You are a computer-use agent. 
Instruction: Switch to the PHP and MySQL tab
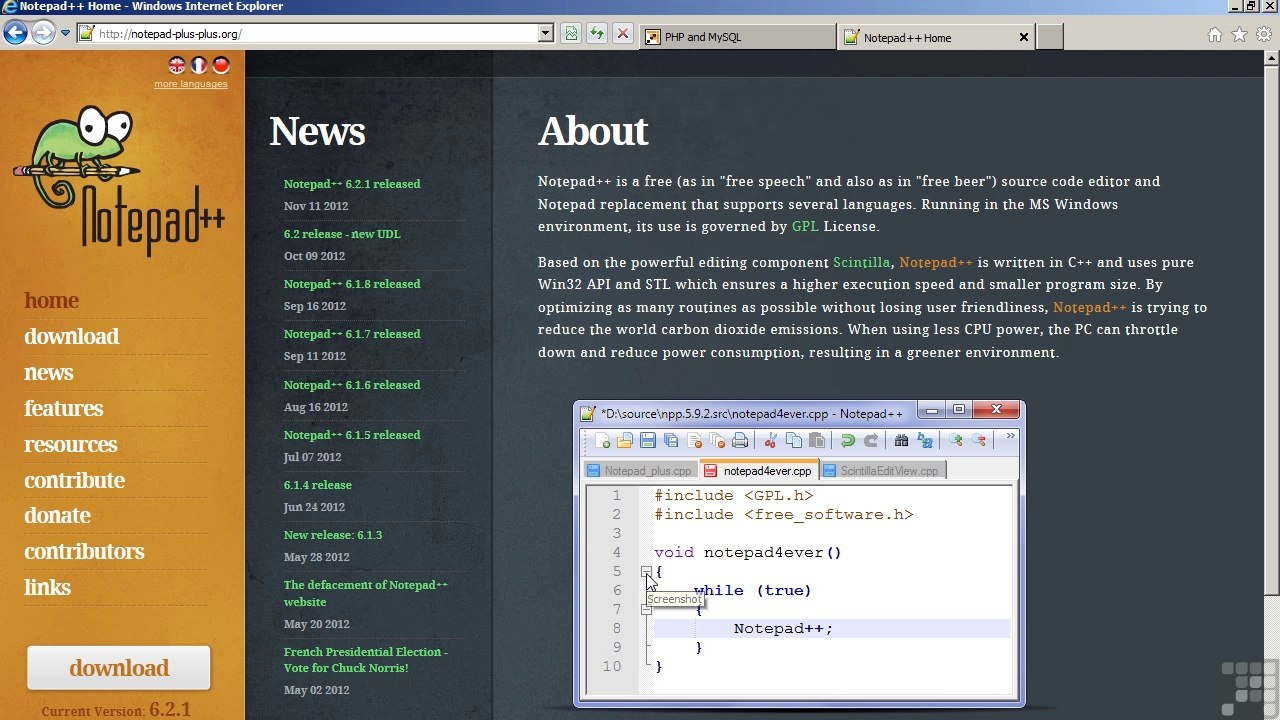pyautogui.click(x=738, y=37)
